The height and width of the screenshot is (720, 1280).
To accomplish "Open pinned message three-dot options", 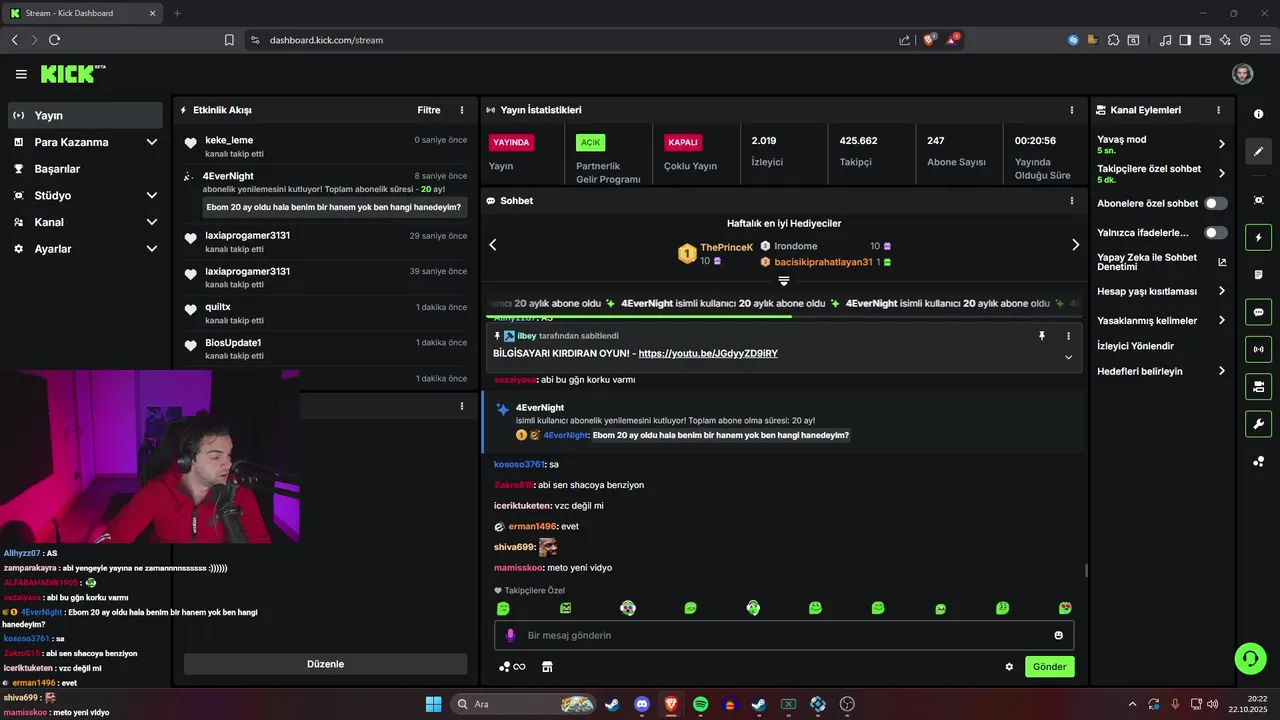I will point(1068,336).
